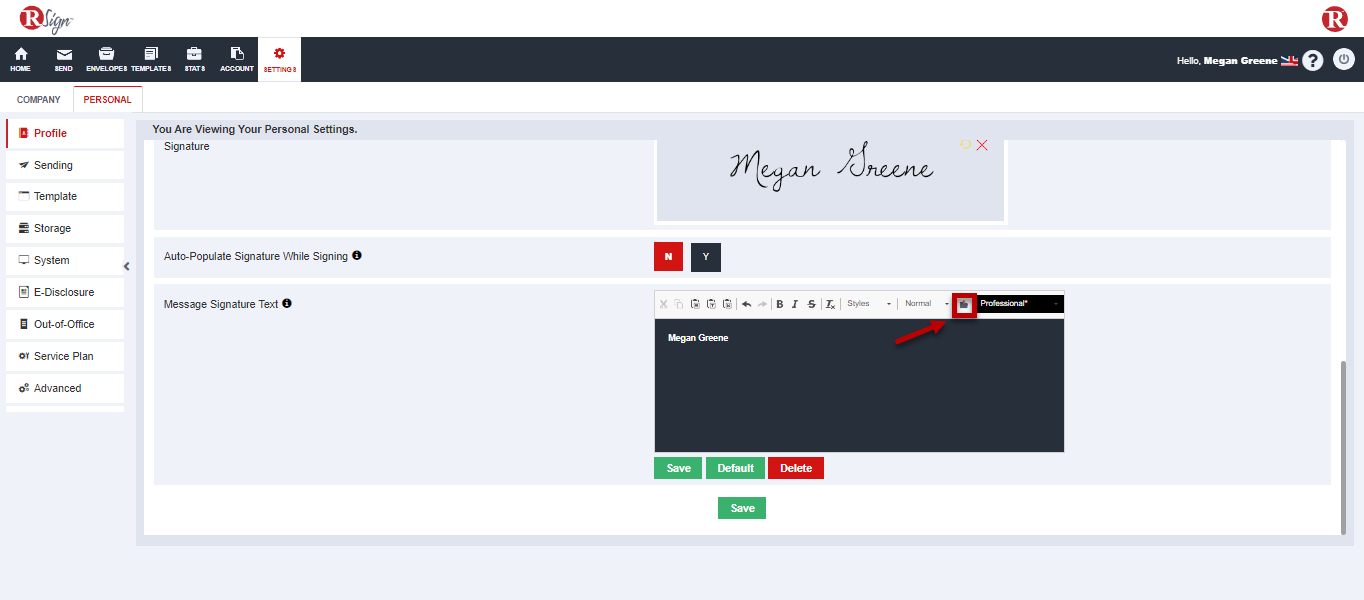Screen dimensions: 1364x600
Task: Click the RSign logo at top left
Action: click(x=46, y=18)
